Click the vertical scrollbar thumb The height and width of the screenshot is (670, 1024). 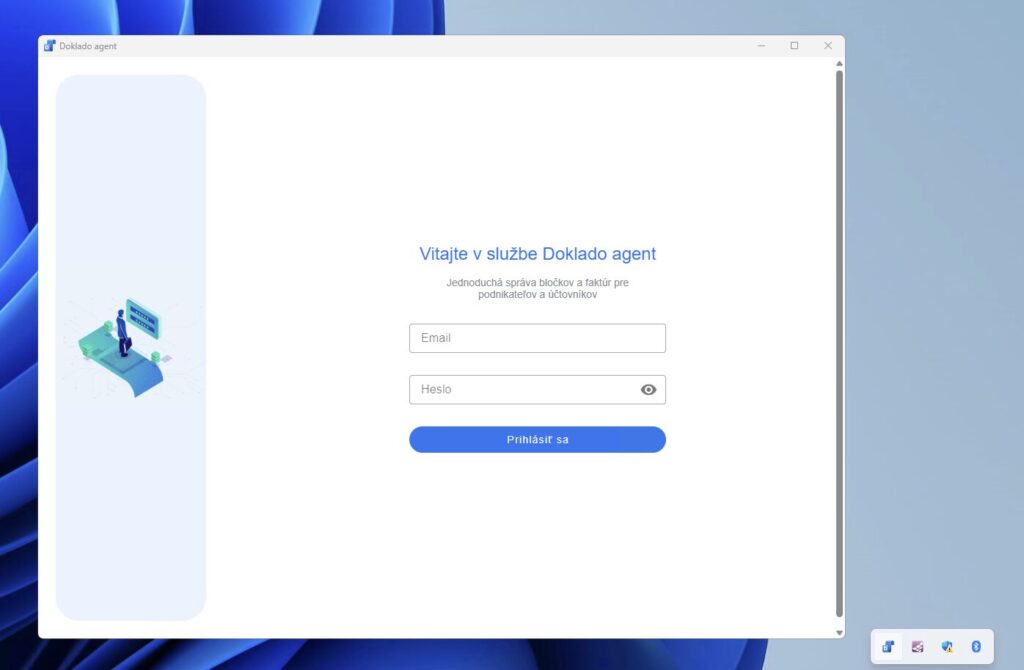(x=839, y=343)
